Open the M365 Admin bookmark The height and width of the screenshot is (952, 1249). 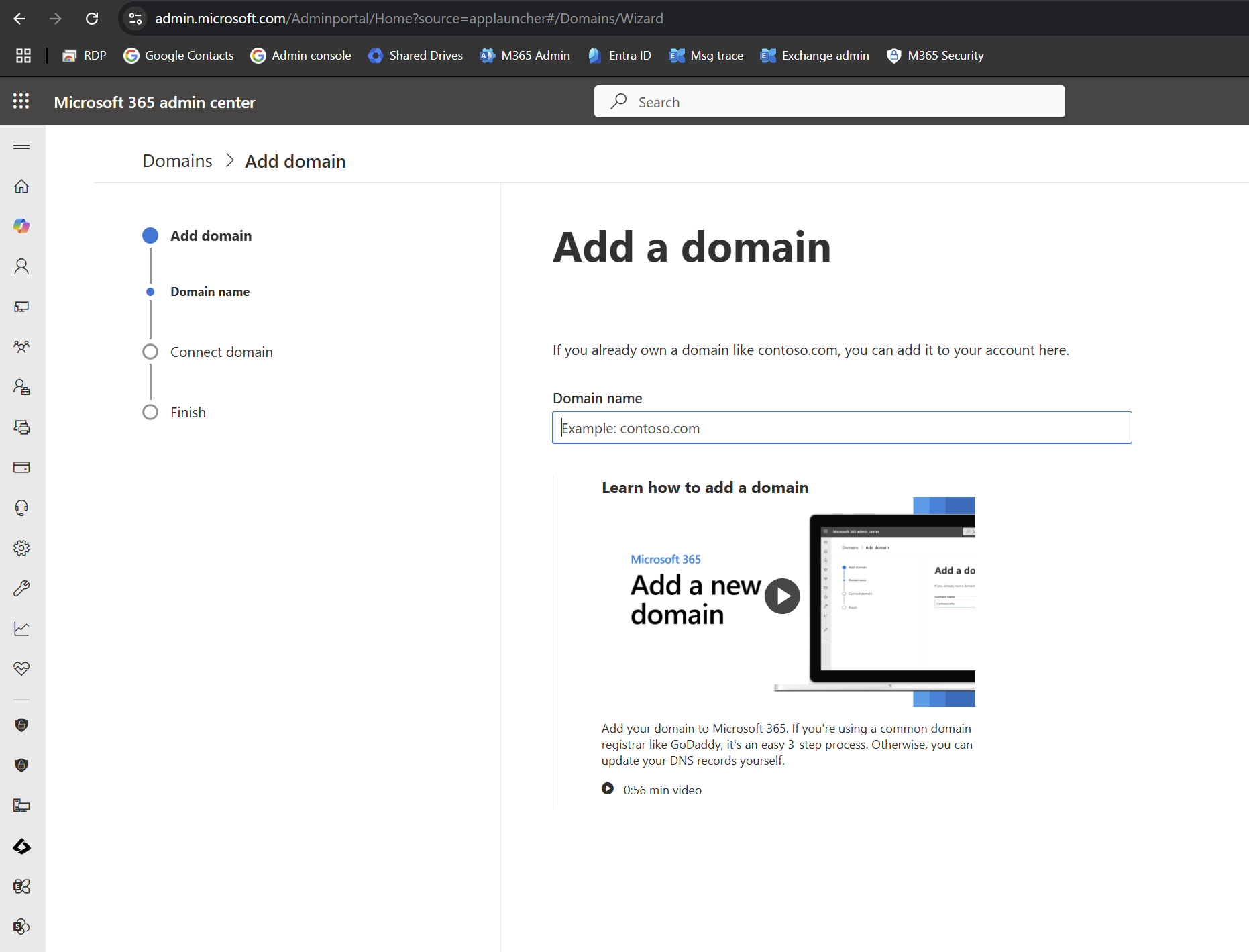tap(525, 56)
